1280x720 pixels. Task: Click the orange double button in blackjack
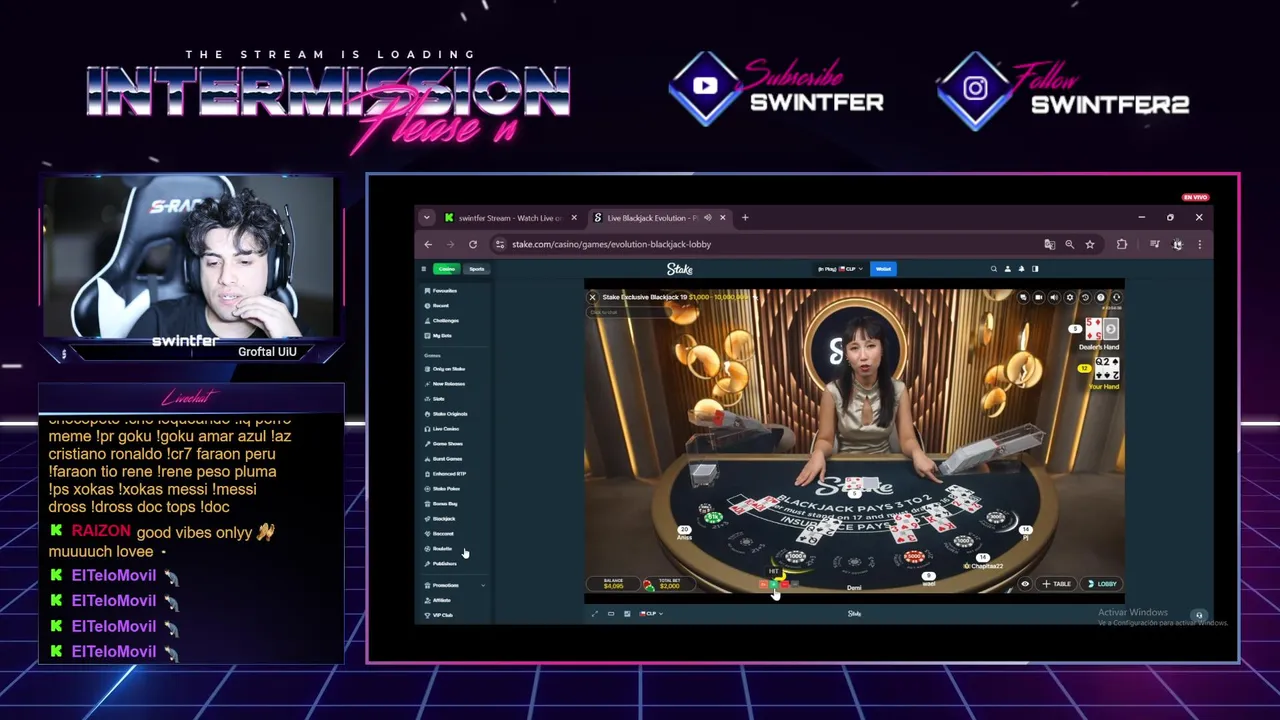coord(763,584)
